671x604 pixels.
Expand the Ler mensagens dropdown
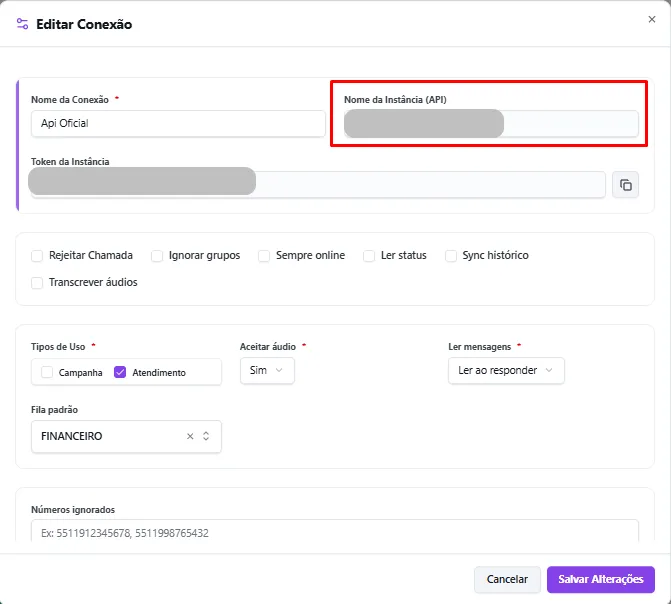point(506,370)
